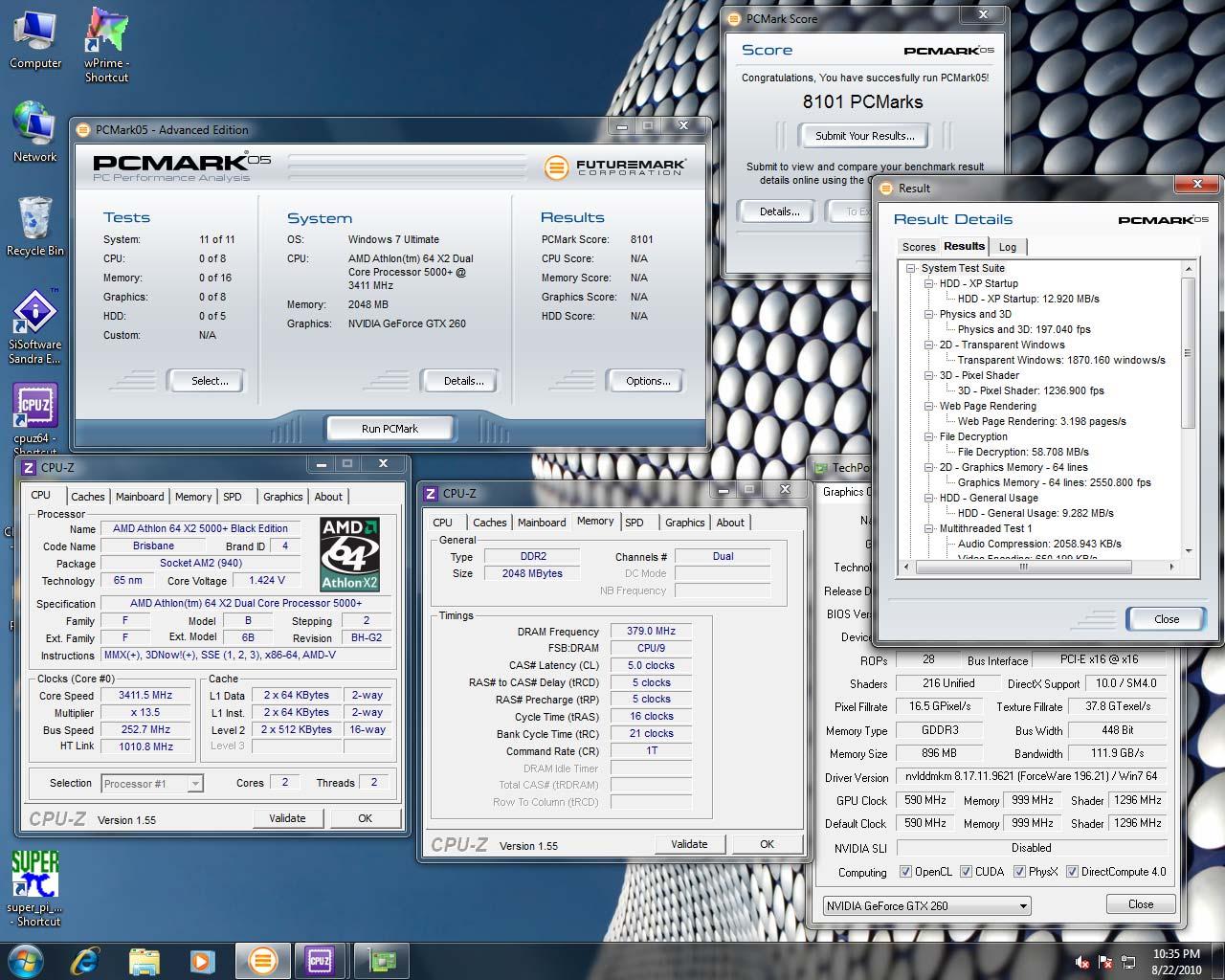
Task: Launch the super_pi desktop shortcut
Action: (x=35, y=888)
